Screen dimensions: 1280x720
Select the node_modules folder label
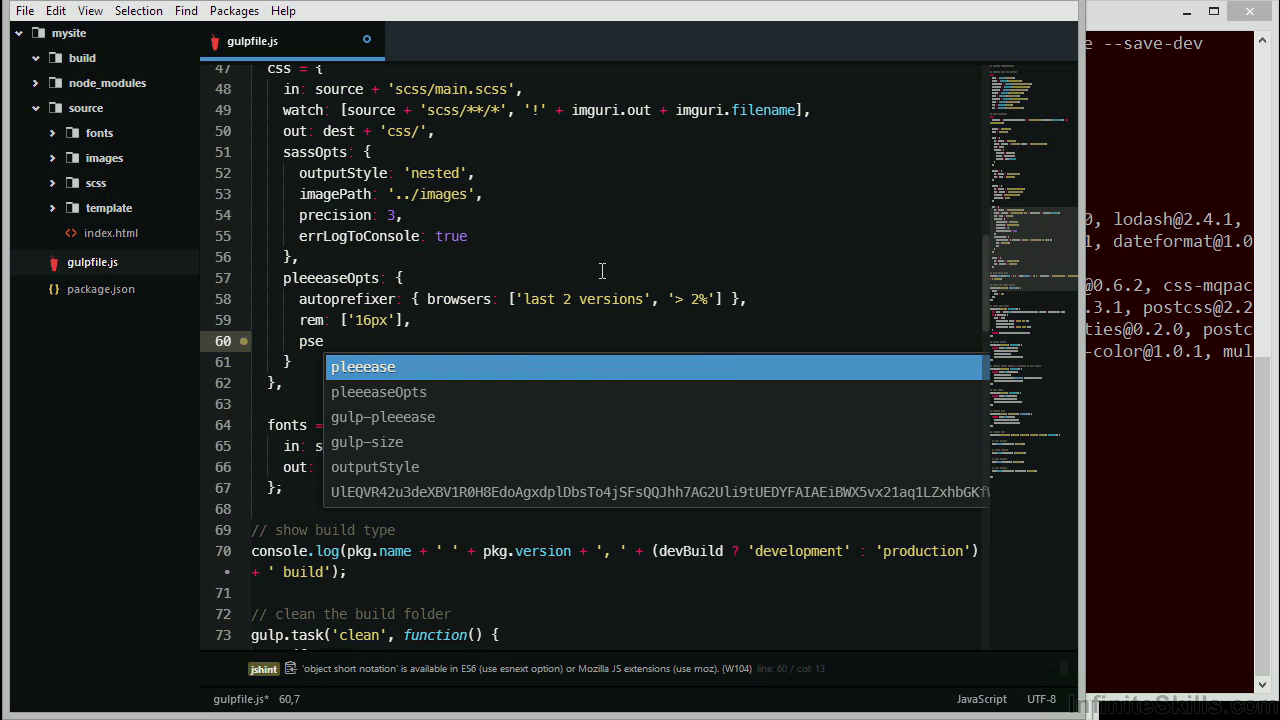click(x=107, y=83)
